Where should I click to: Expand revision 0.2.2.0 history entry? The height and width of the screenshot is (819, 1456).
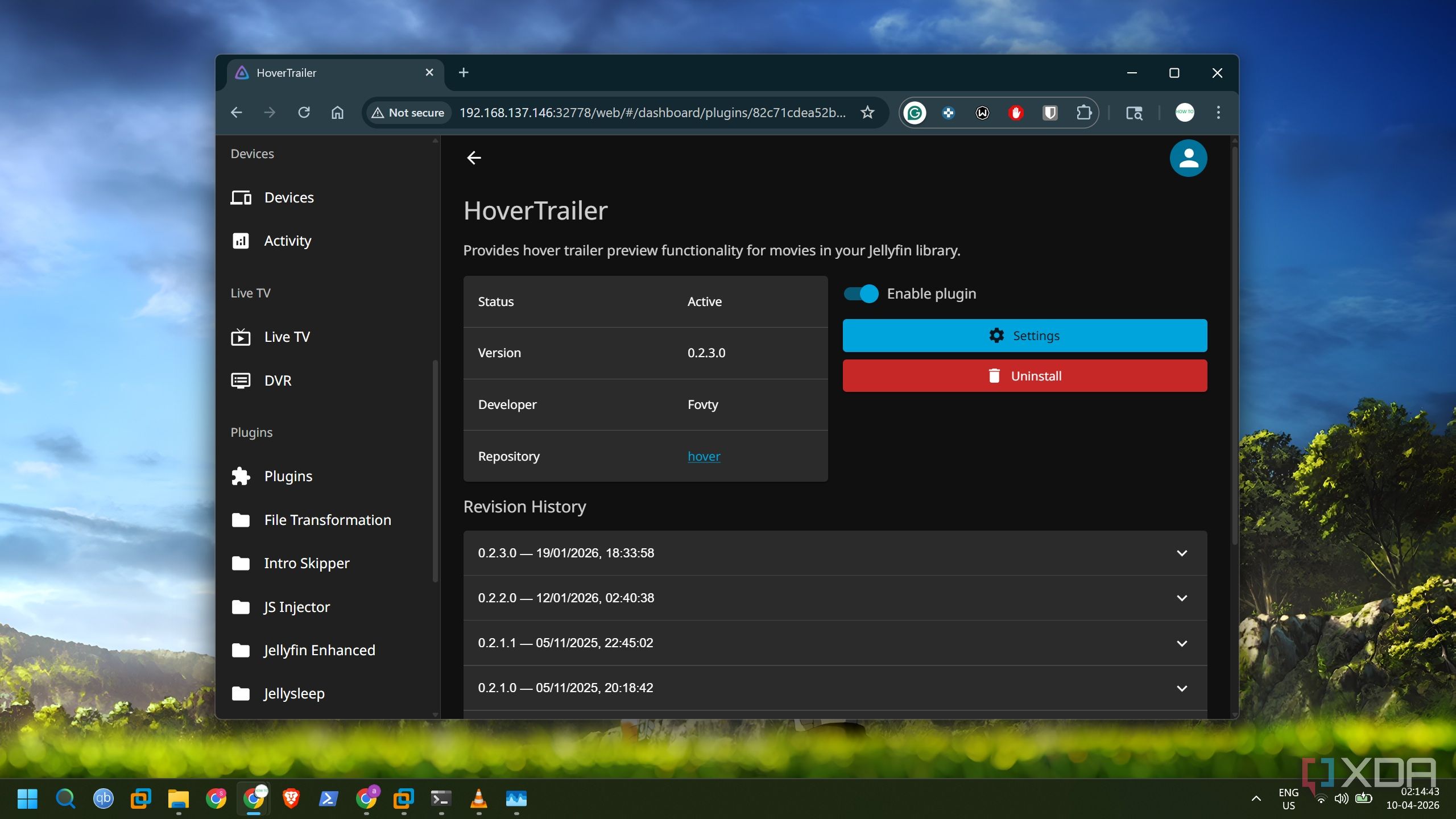click(835, 598)
